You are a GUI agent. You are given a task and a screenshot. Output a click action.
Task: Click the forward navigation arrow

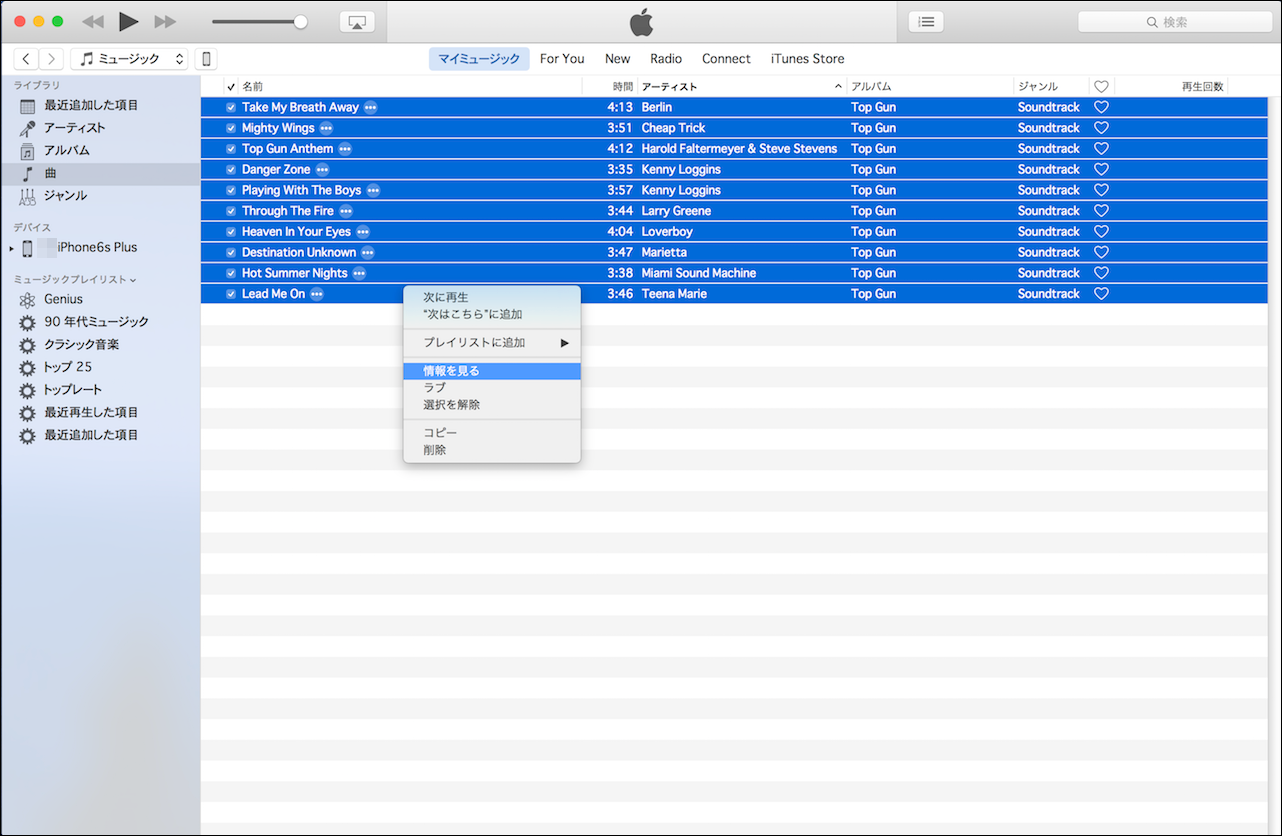pos(51,59)
